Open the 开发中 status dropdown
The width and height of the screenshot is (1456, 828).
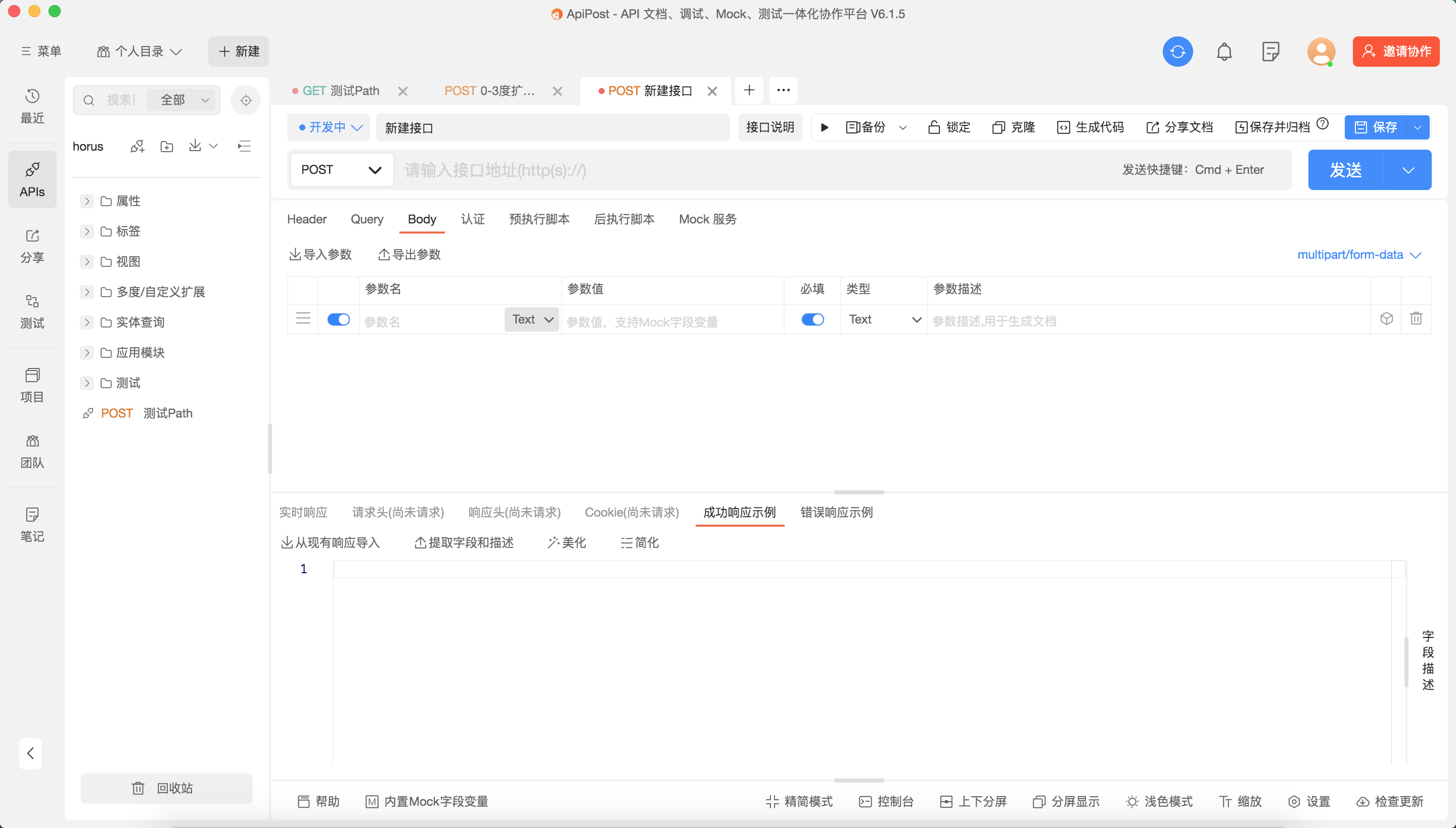pos(329,127)
